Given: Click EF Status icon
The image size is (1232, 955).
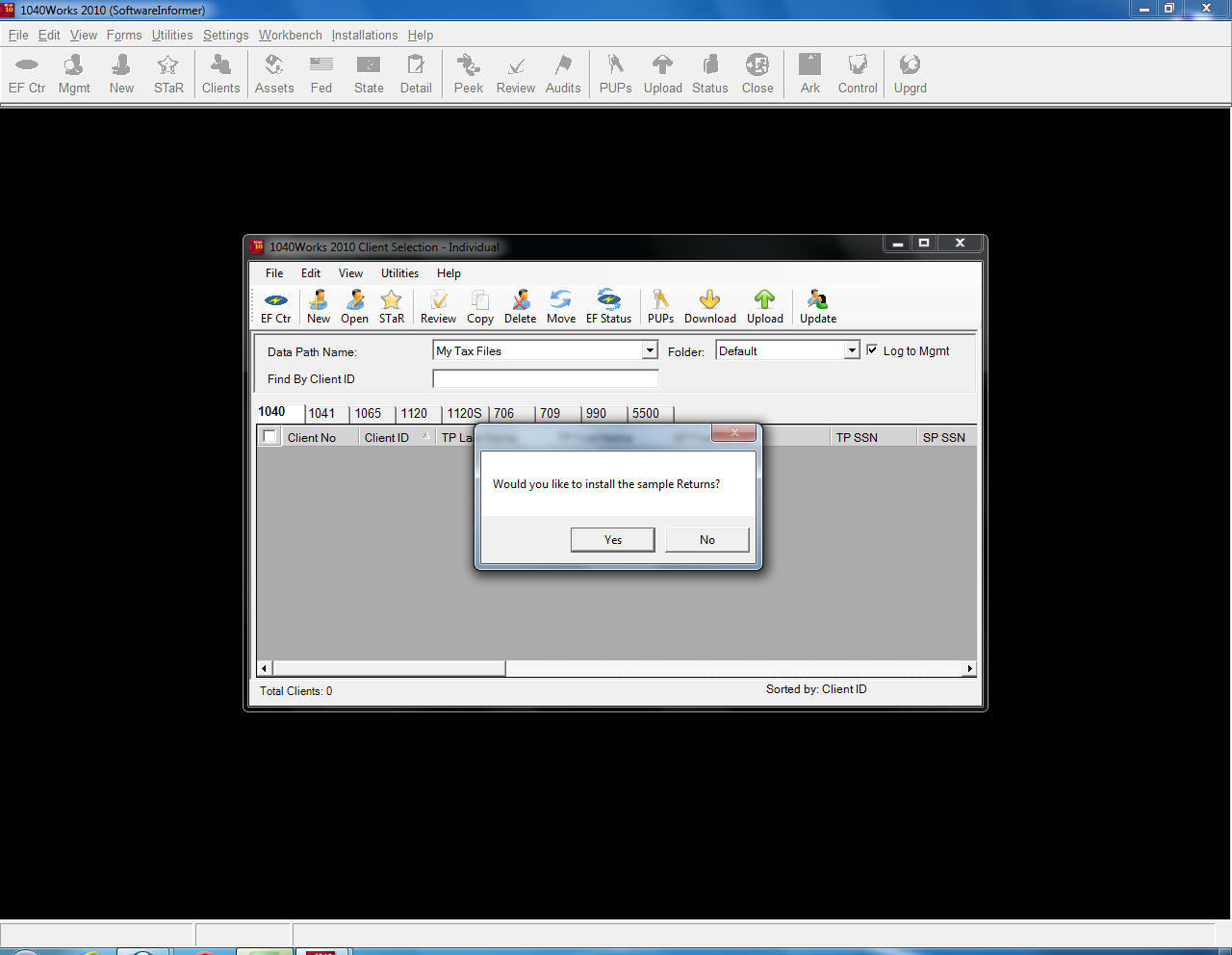Looking at the screenshot, I should click(x=608, y=307).
